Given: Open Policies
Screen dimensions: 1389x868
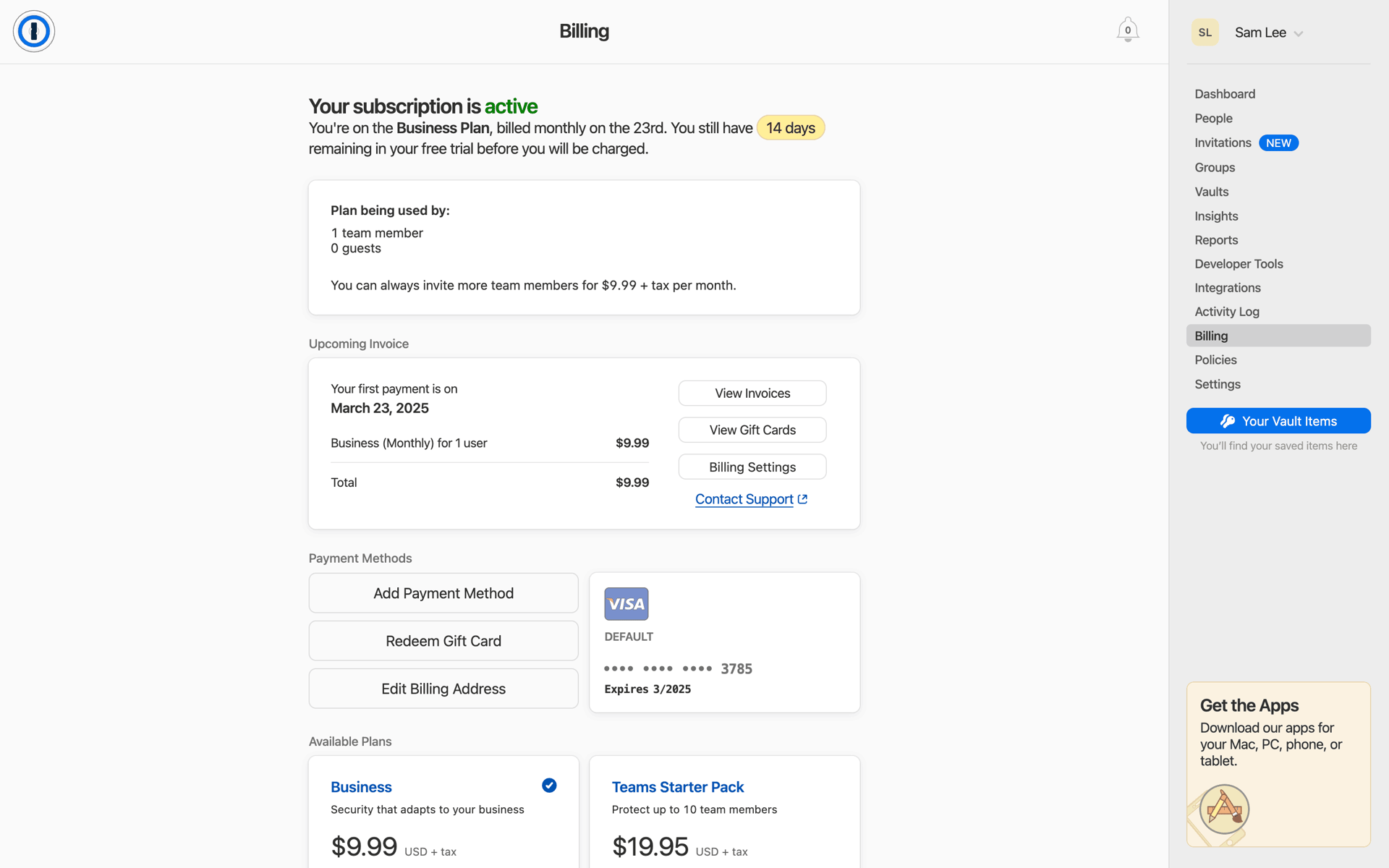Looking at the screenshot, I should (1215, 360).
